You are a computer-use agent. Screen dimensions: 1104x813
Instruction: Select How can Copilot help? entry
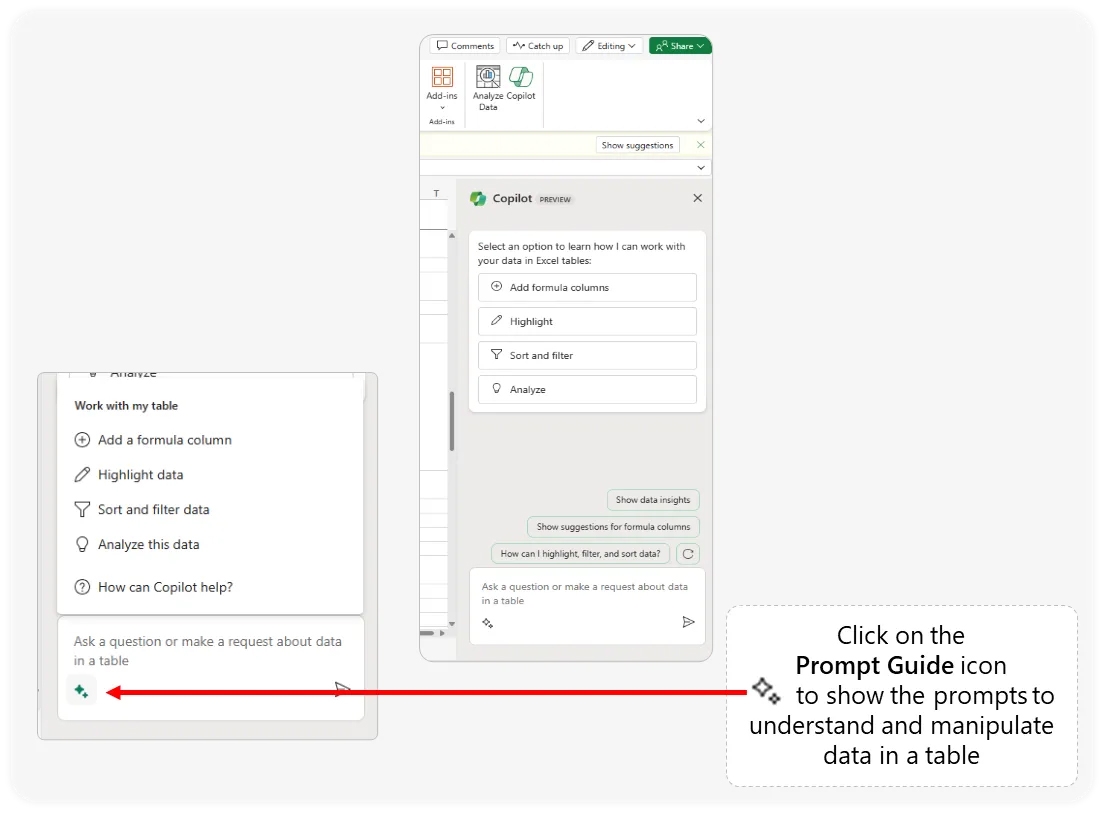[x=165, y=588]
